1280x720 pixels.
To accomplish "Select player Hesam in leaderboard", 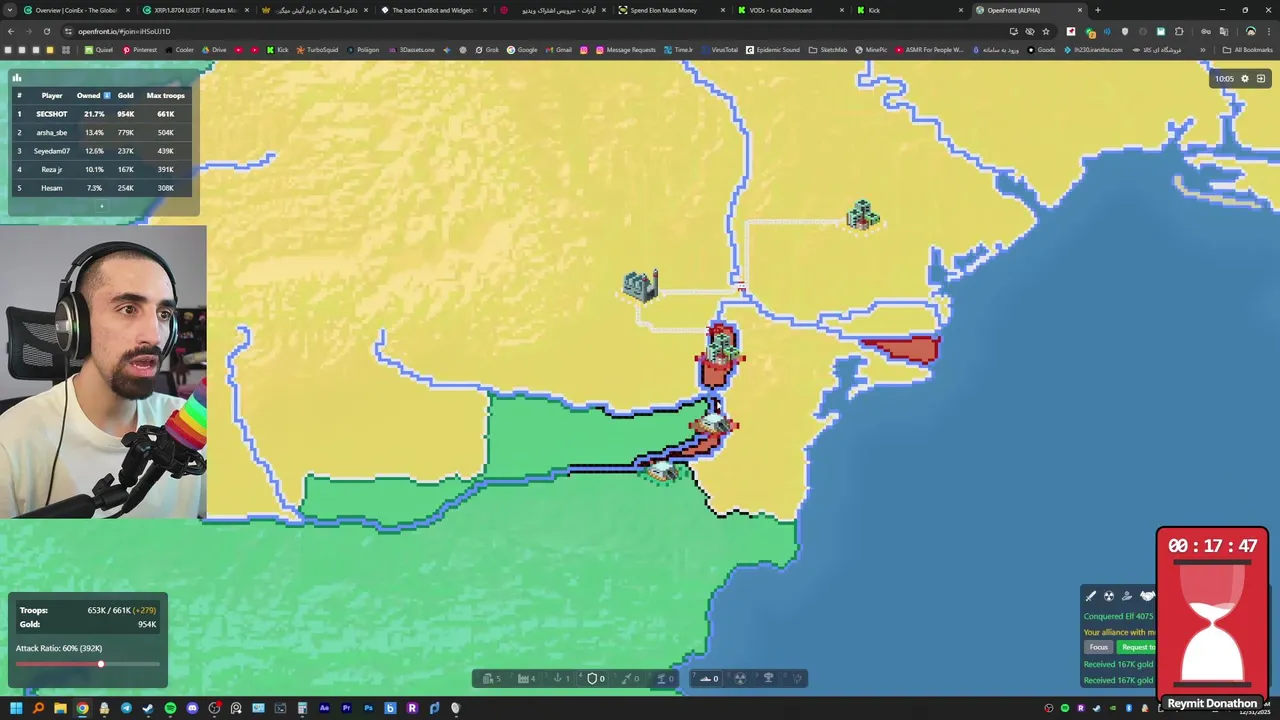I will pos(52,188).
